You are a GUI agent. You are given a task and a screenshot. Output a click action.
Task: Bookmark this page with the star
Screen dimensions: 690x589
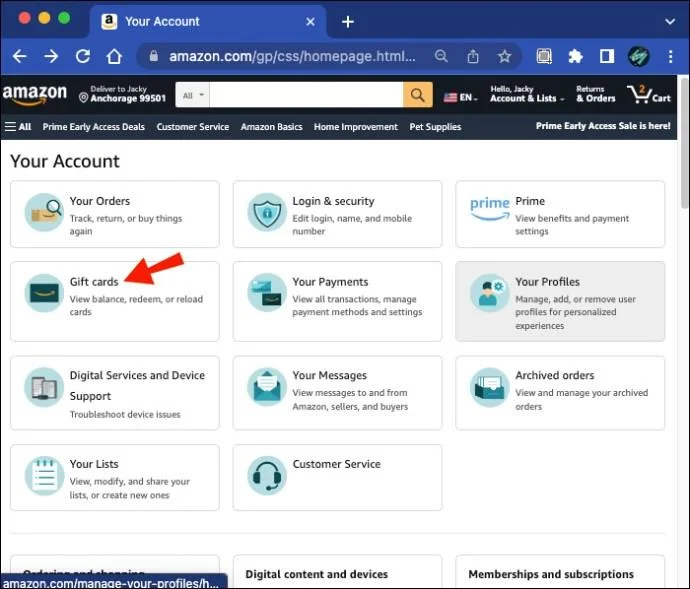tap(504, 56)
